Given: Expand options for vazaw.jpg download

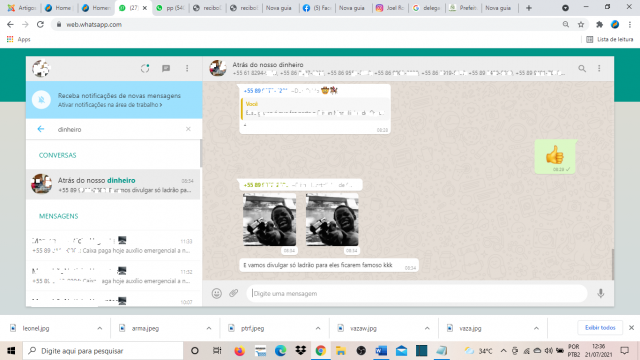Looking at the screenshot, I should (x=427, y=328).
